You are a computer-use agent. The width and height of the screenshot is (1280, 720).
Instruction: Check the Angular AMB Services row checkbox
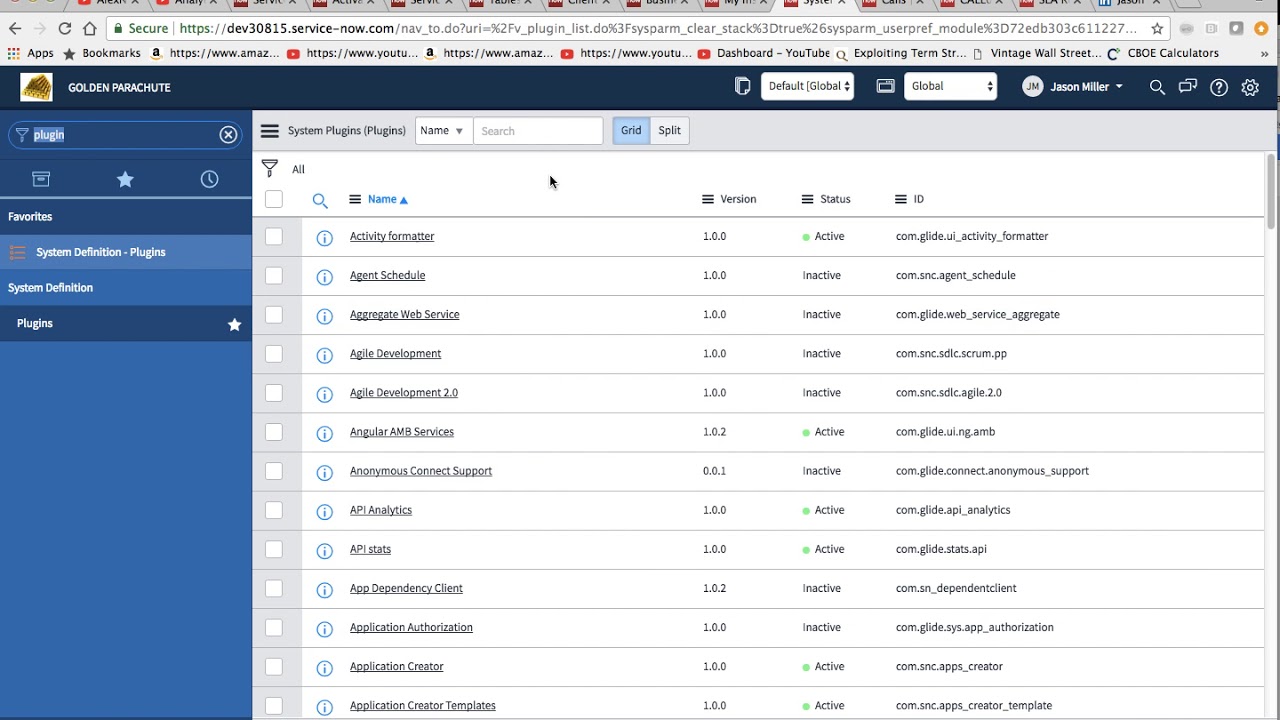click(274, 432)
